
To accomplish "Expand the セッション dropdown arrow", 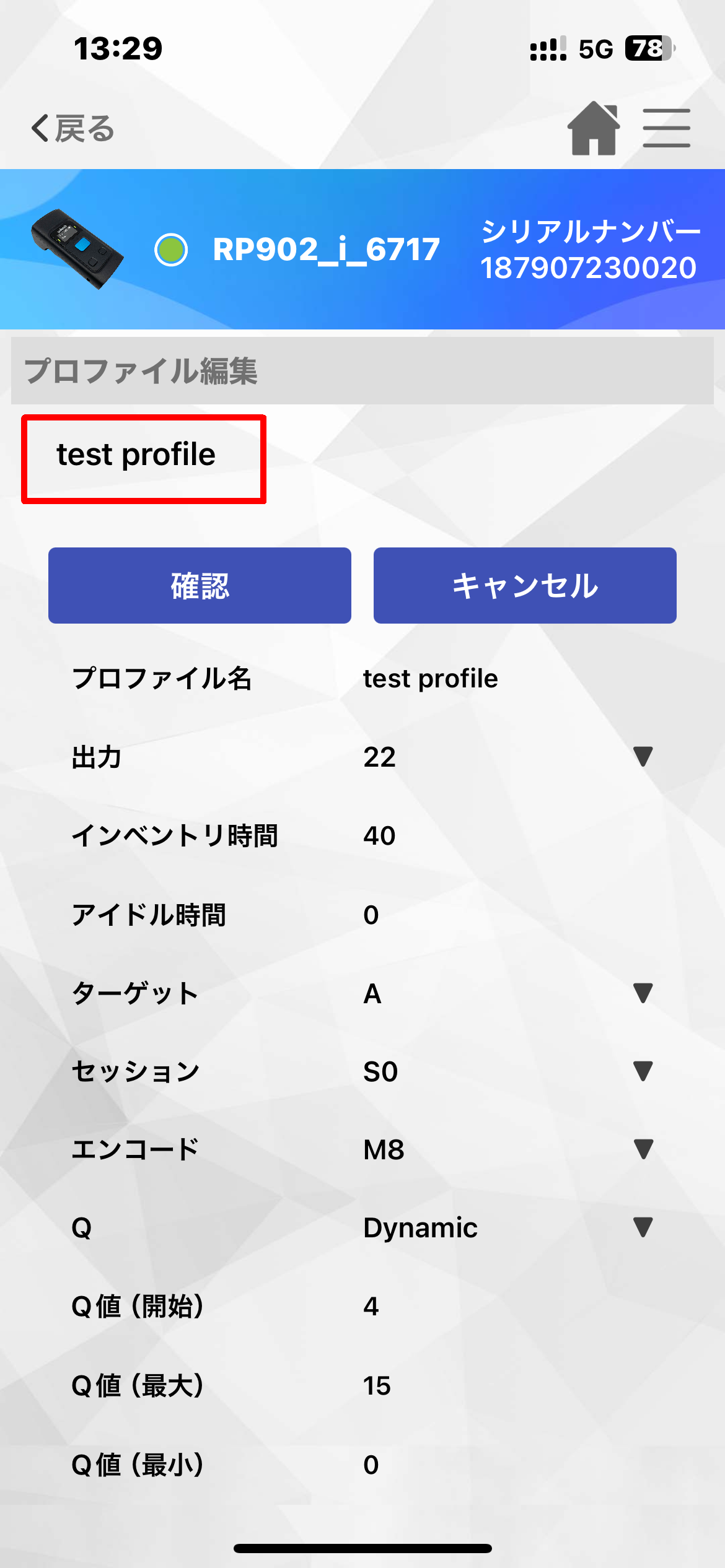I will [x=643, y=1071].
